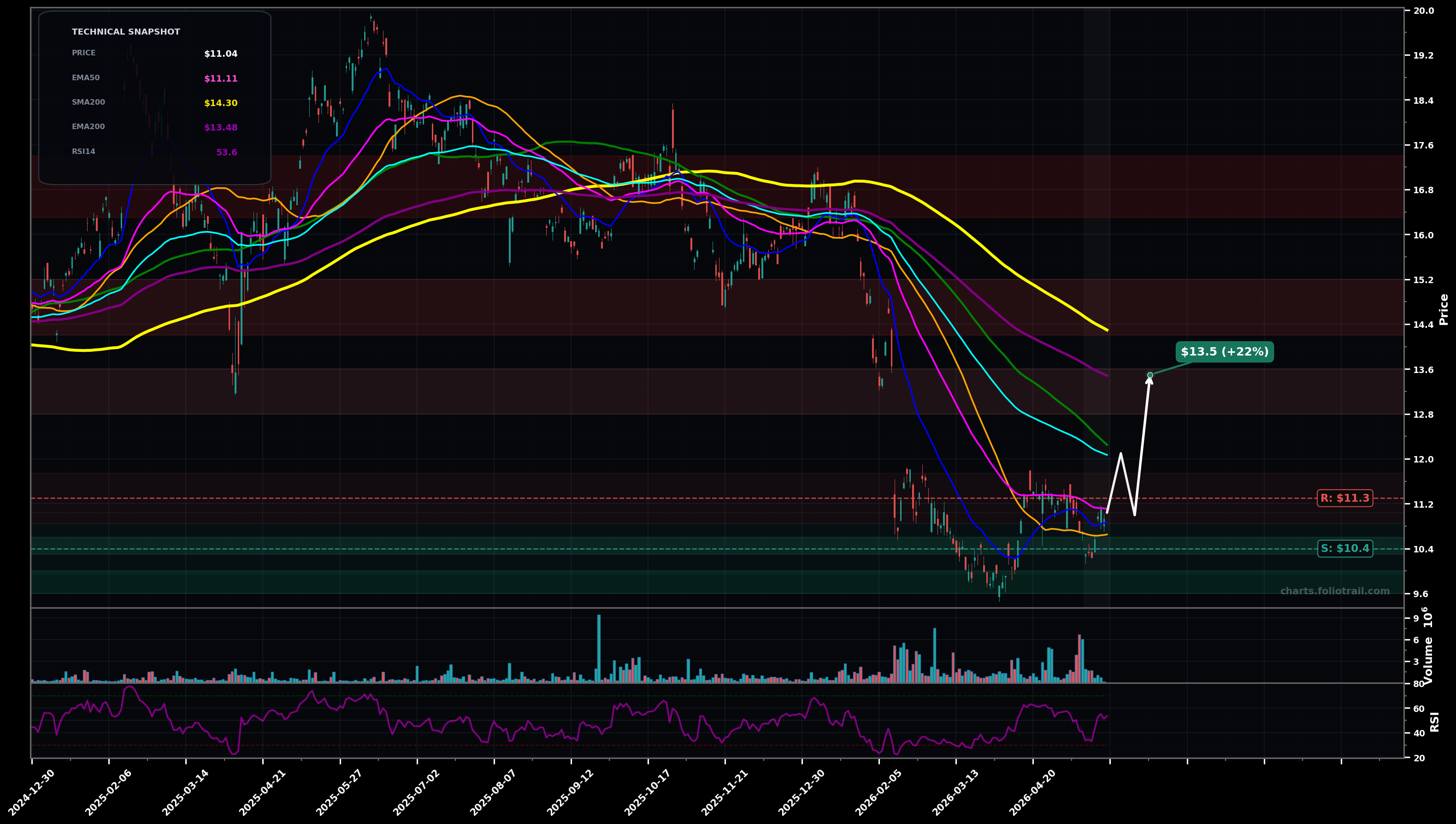The image size is (1456, 824).
Task: Click the 2025-04-21 date axis label
Action: 262,792
